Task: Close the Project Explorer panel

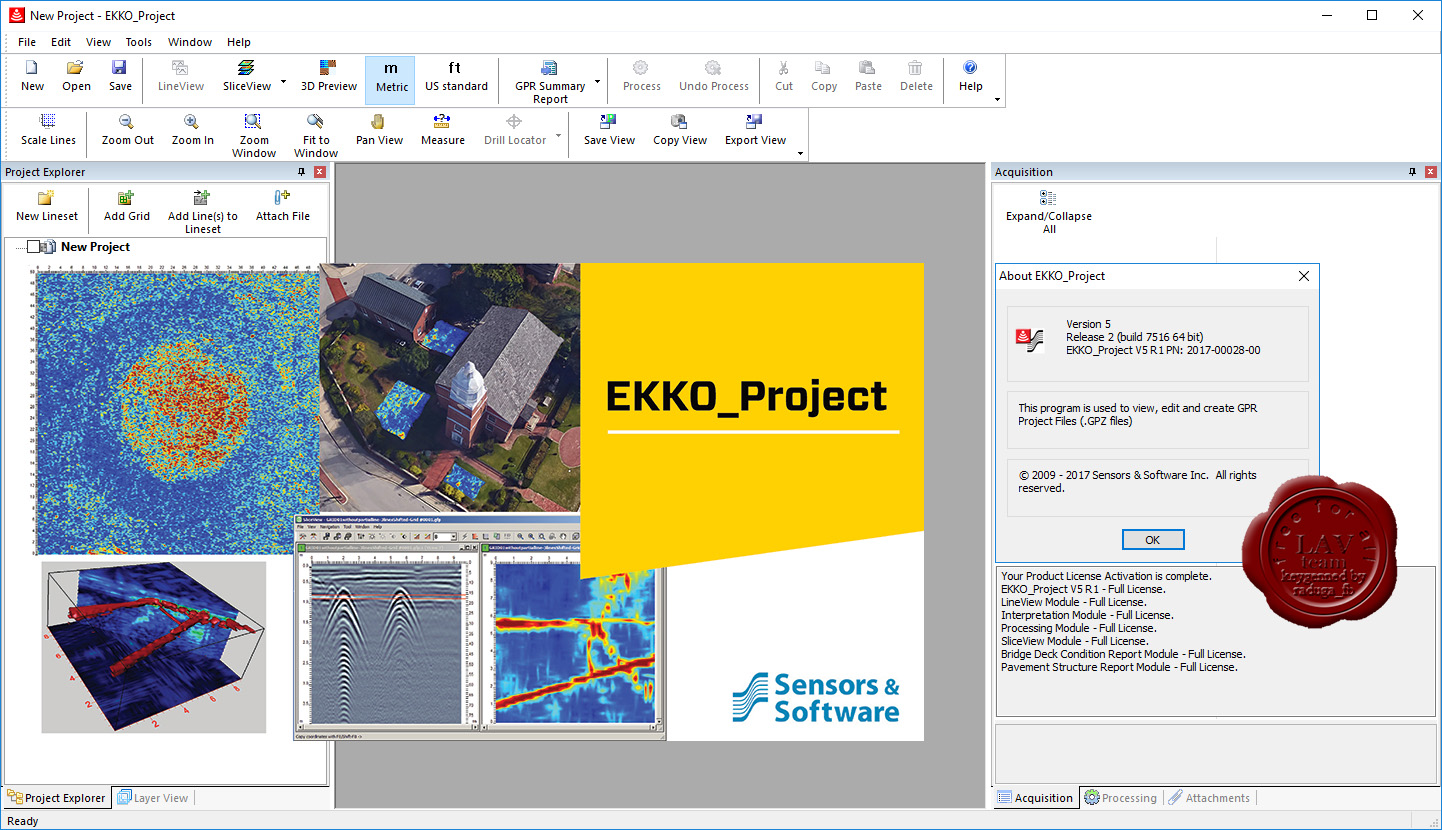Action: click(320, 172)
